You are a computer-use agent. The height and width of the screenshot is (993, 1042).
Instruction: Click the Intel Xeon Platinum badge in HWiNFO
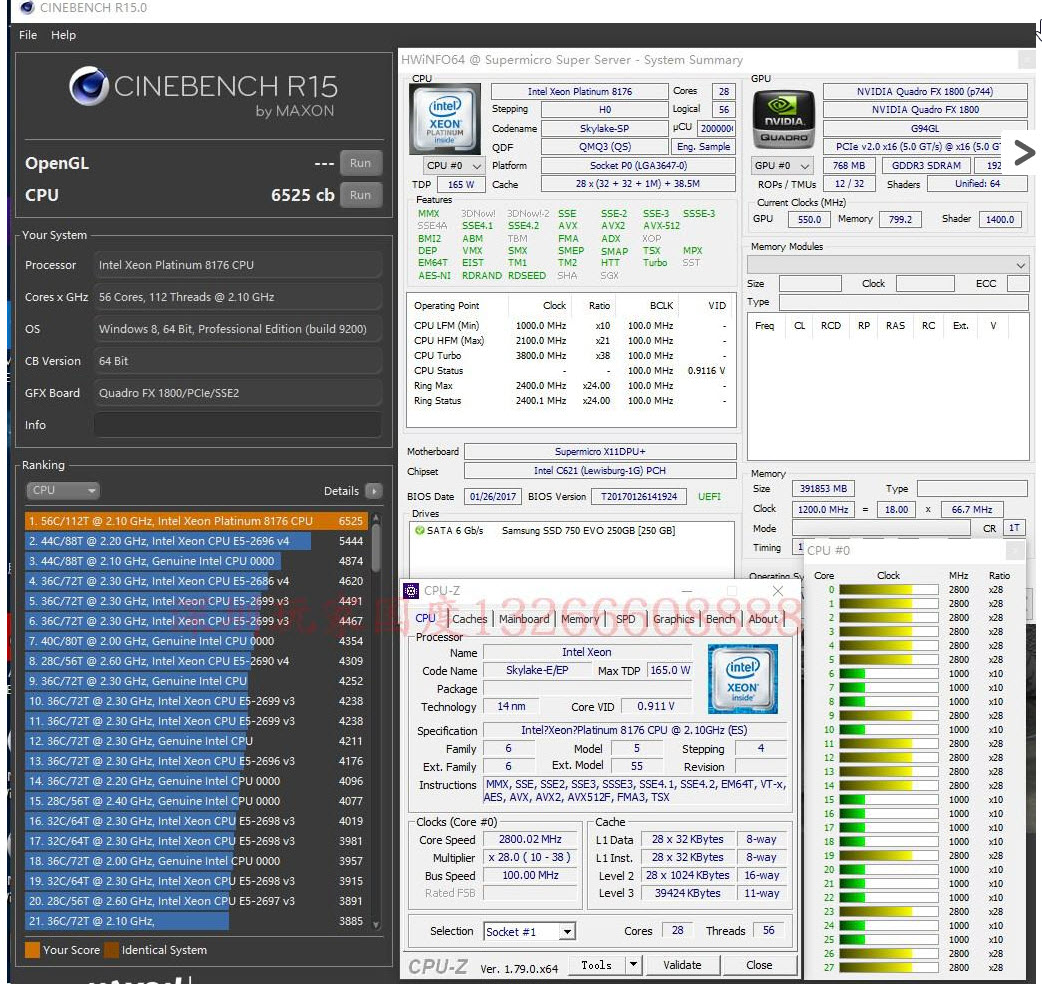coord(444,119)
